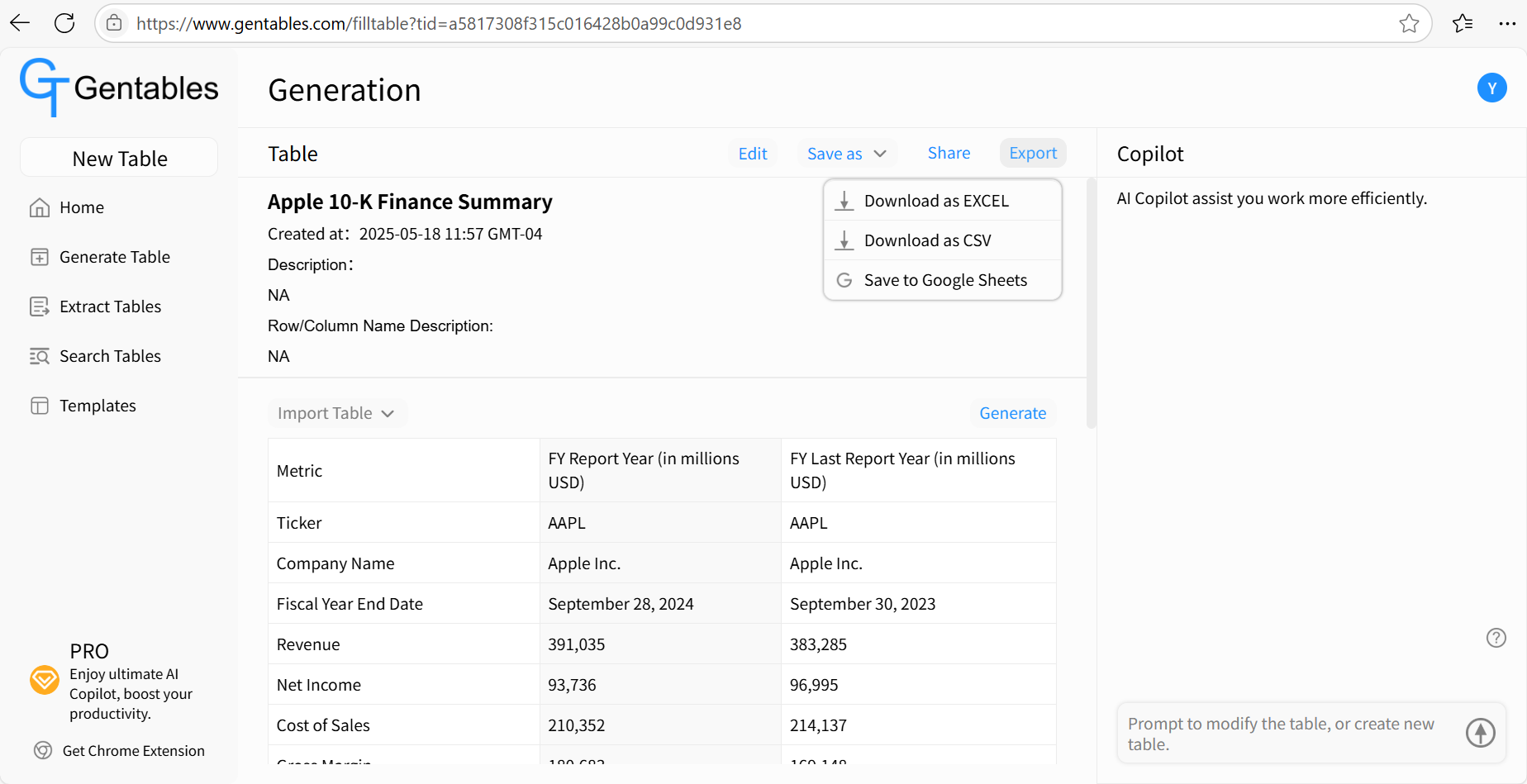Bookmark this page with the star icon
Image resolution: width=1527 pixels, height=784 pixels.
pos(1409,23)
